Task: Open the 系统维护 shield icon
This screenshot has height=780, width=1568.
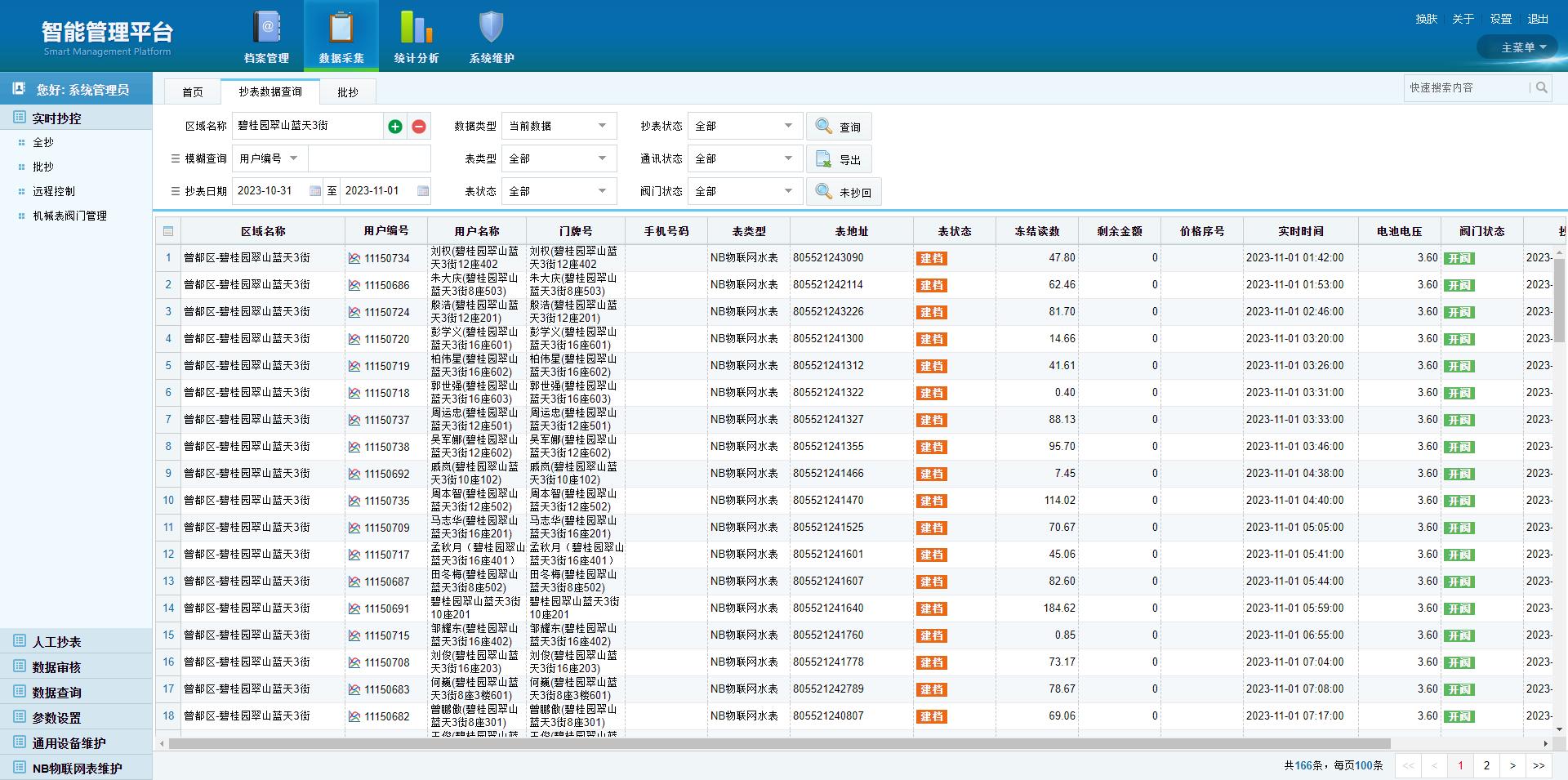Action: 491,28
